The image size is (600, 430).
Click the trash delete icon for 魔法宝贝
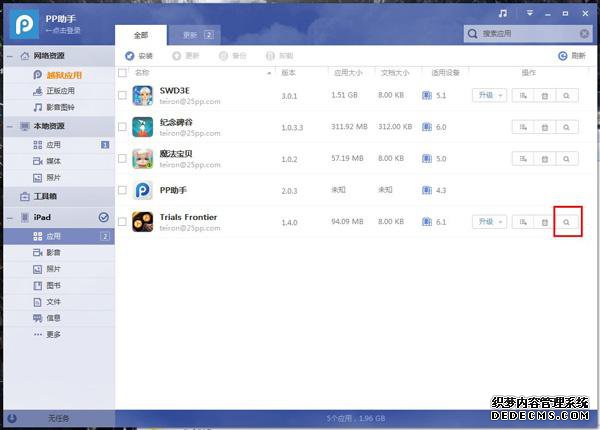(x=545, y=159)
